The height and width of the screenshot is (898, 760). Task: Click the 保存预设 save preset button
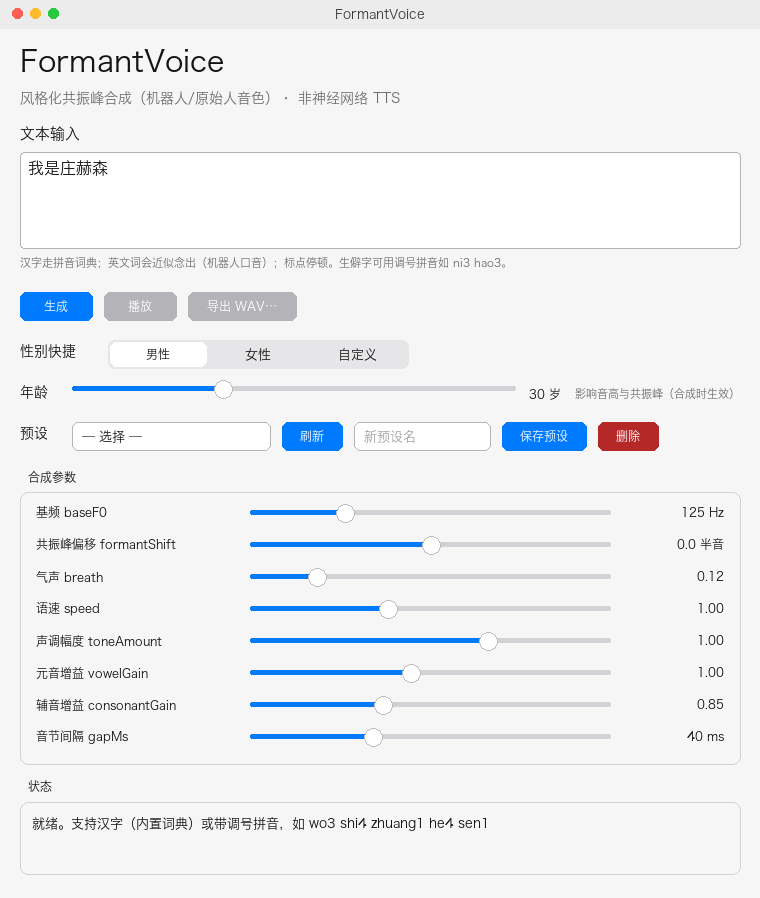tap(544, 436)
